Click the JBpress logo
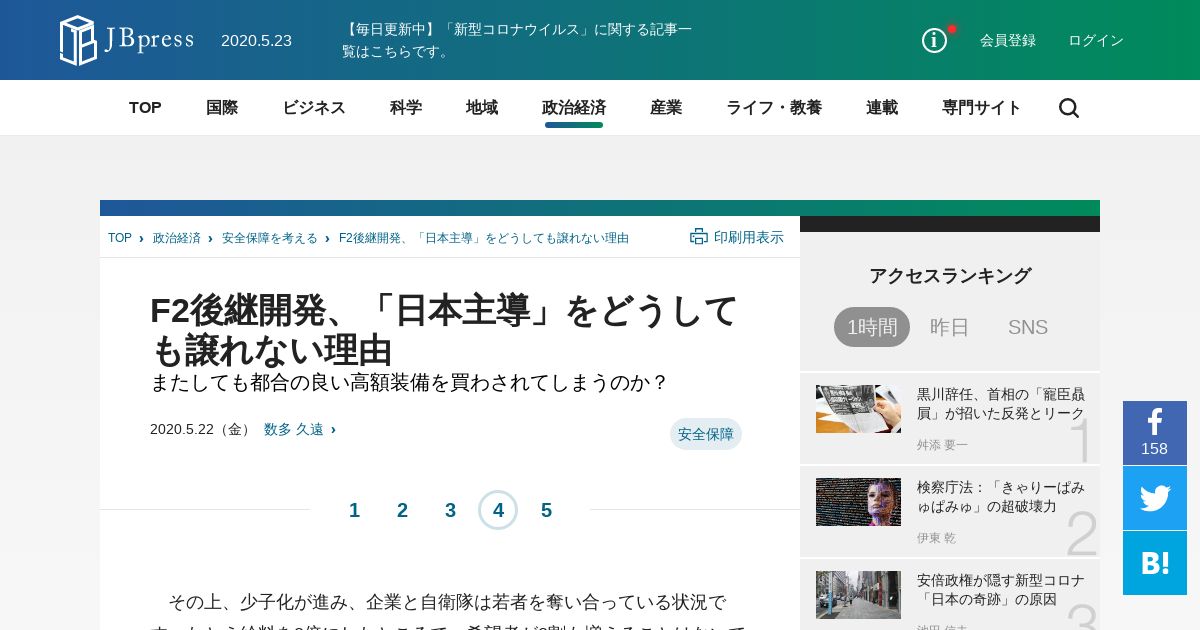Image resolution: width=1200 pixels, height=630 pixels. pyautogui.click(x=126, y=40)
